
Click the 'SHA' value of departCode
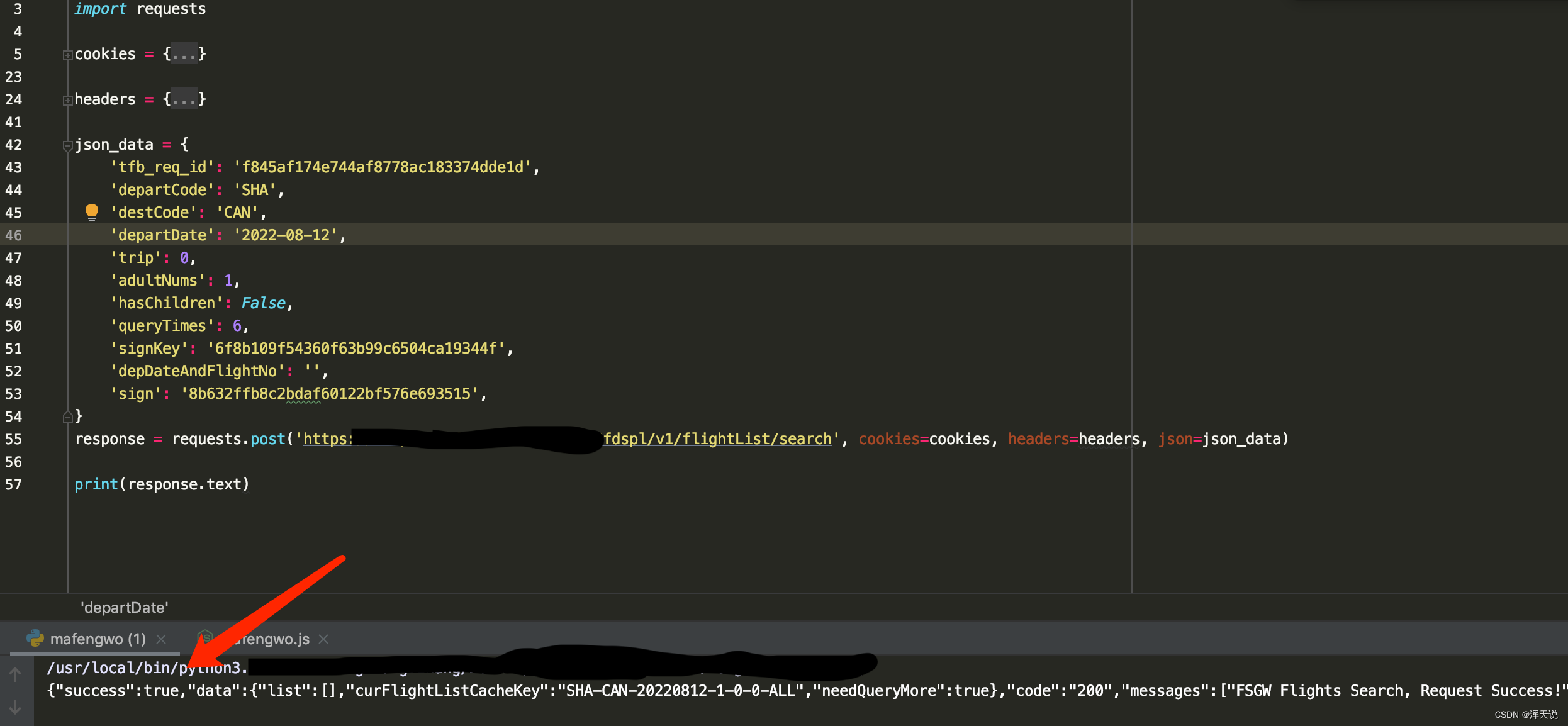255,190
